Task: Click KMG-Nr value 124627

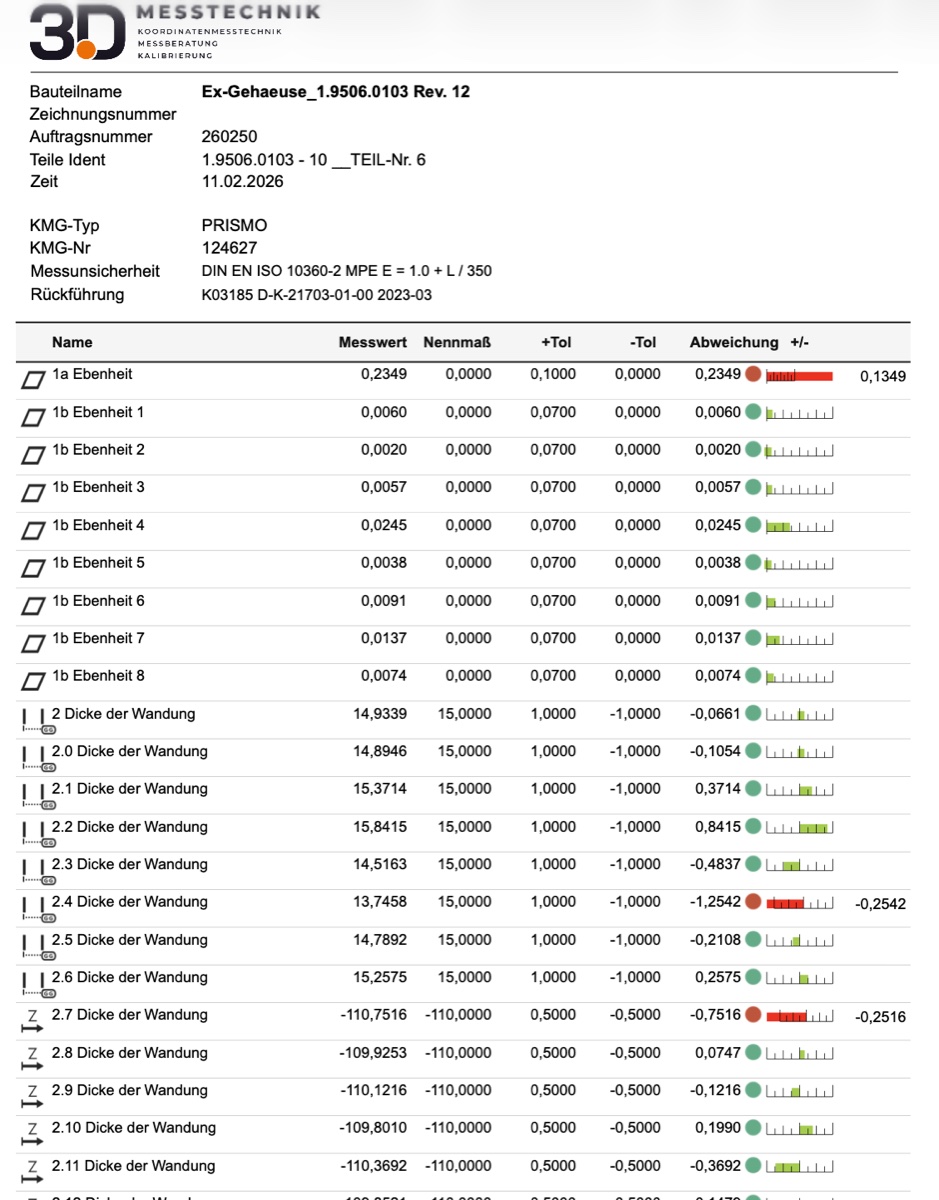Action: click(229, 248)
